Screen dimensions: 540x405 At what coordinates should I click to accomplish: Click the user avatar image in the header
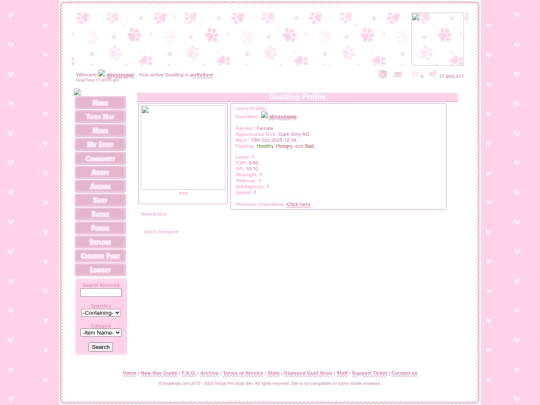[x=437, y=39]
